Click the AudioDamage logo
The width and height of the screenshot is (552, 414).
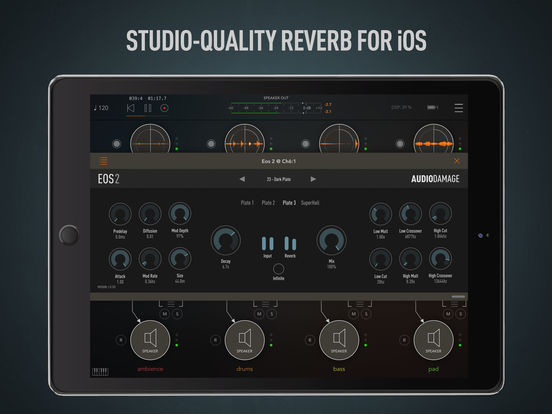pyautogui.click(x=435, y=179)
